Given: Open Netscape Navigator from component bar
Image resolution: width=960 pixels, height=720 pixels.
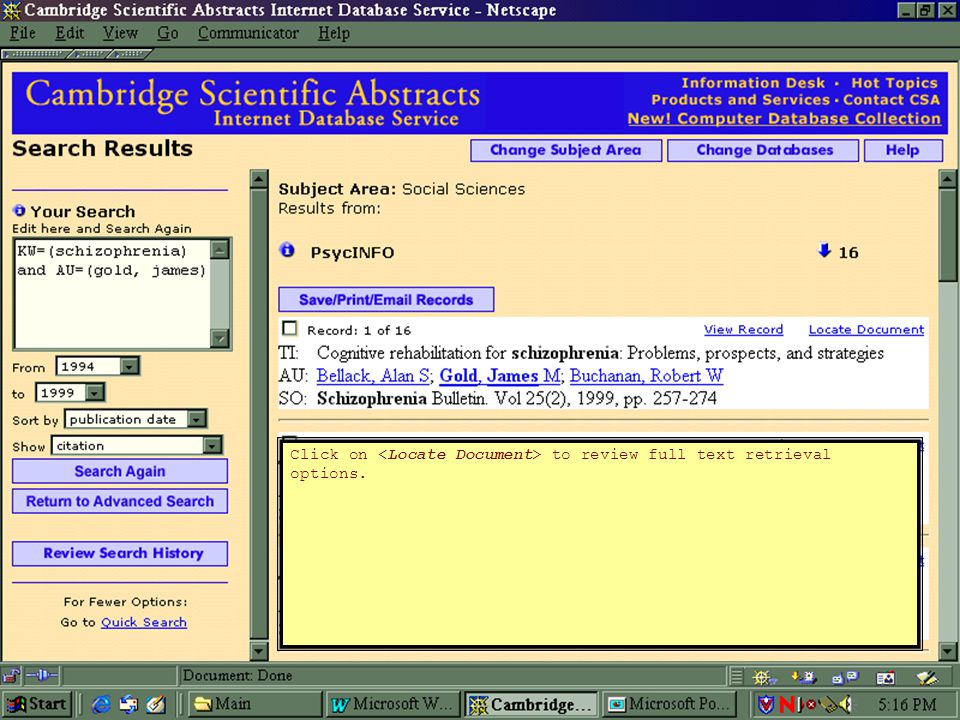Looking at the screenshot, I should 763,677.
